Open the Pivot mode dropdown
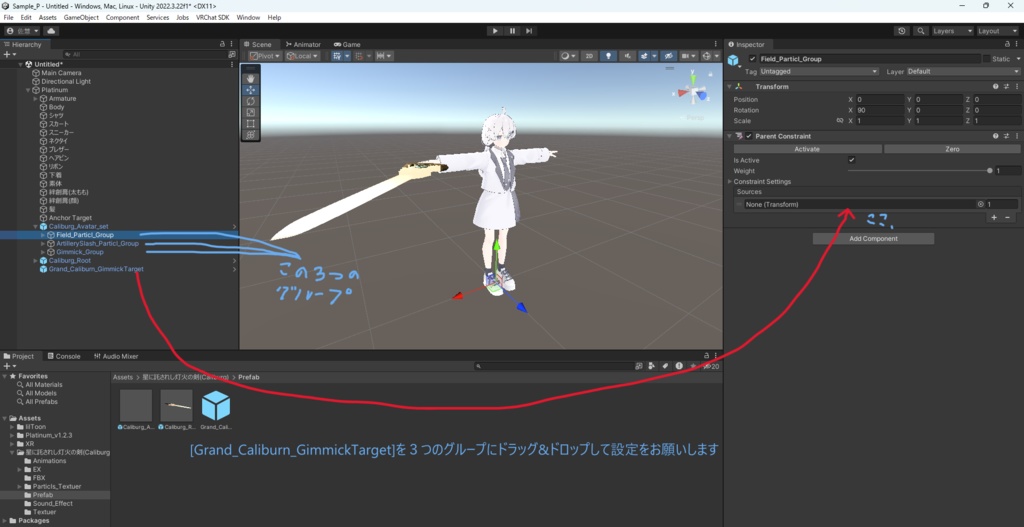1024x527 pixels. [x=264, y=56]
